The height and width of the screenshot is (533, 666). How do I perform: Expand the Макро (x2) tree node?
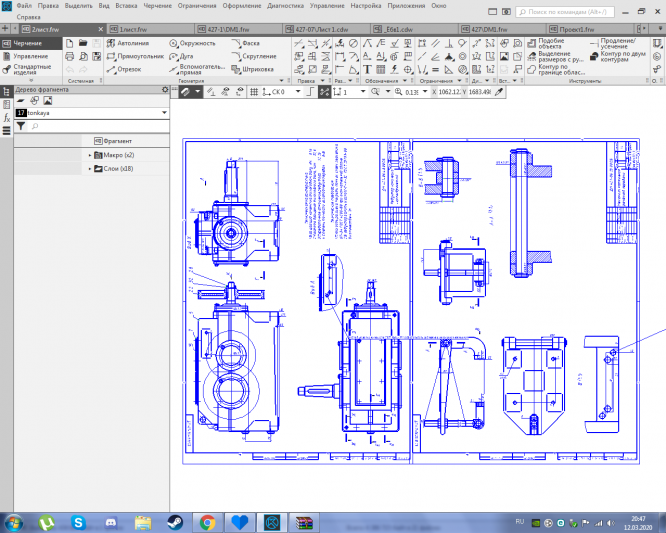click(x=90, y=155)
